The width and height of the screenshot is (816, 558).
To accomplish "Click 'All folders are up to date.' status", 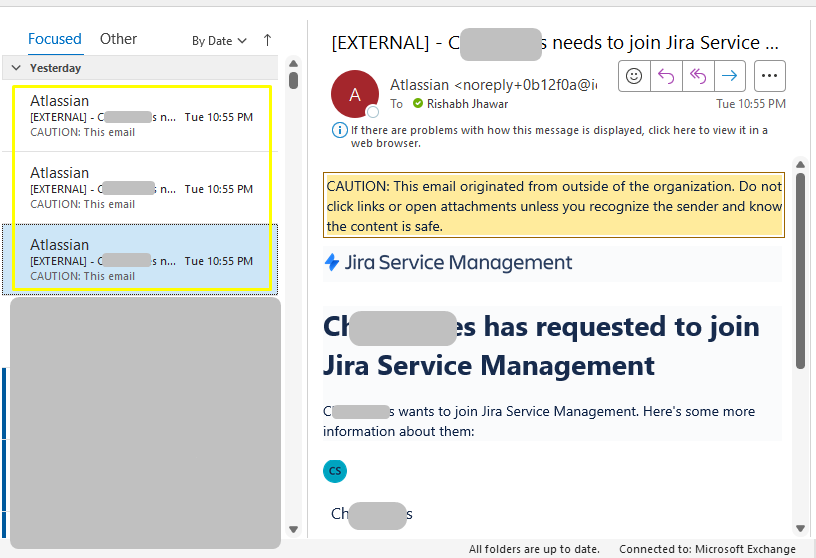I will coord(534,549).
